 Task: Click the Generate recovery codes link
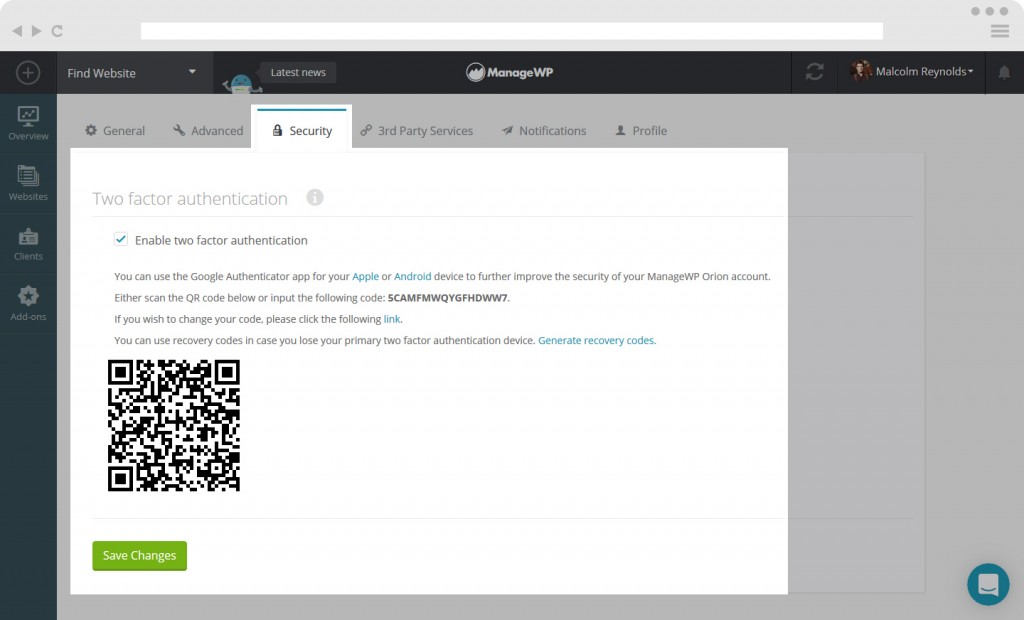(x=596, y=340)
